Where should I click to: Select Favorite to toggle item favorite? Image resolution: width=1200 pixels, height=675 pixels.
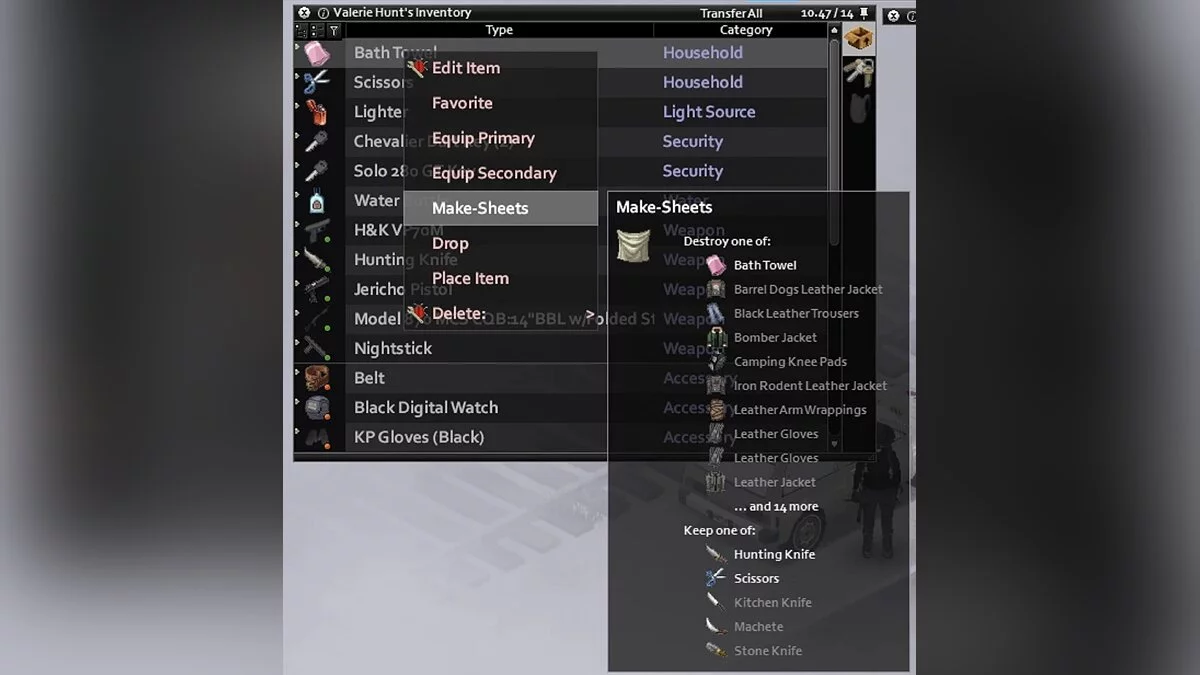pos(462,103)
